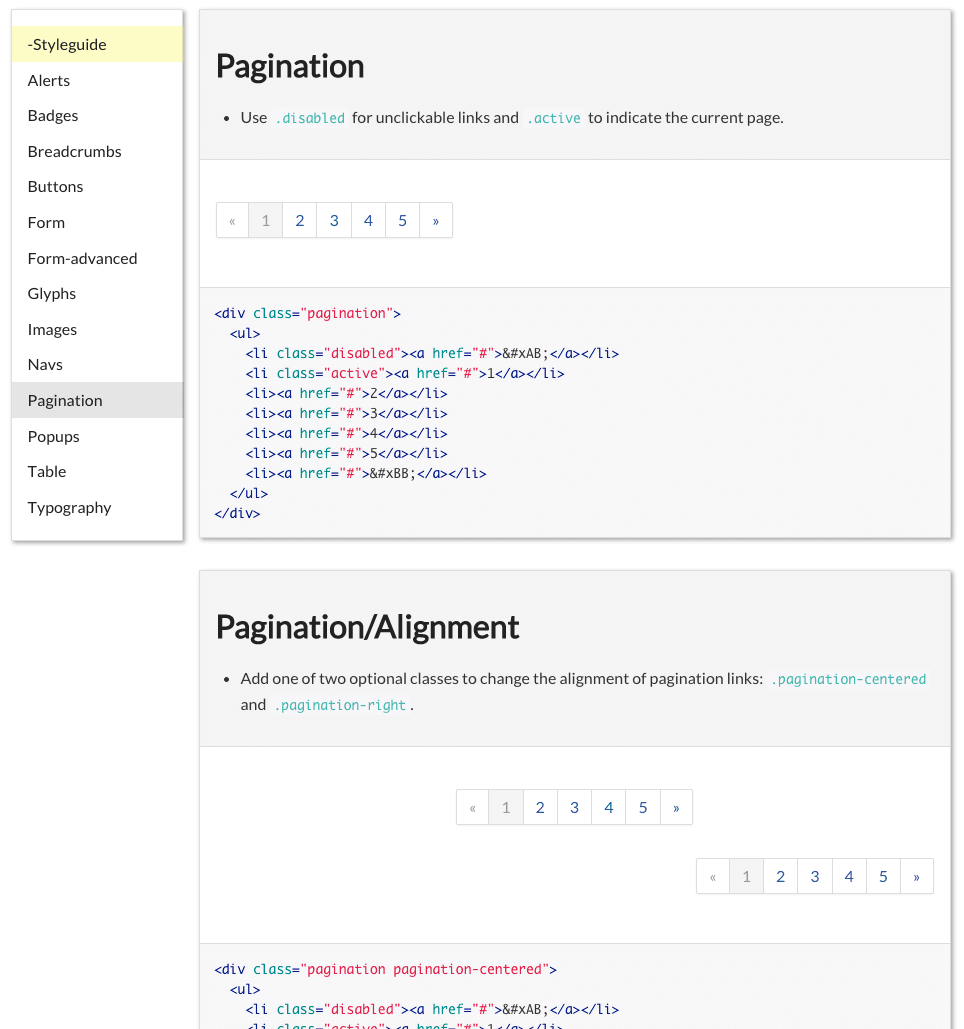Open the Alerts section in the sidebar

pos(48,80)
